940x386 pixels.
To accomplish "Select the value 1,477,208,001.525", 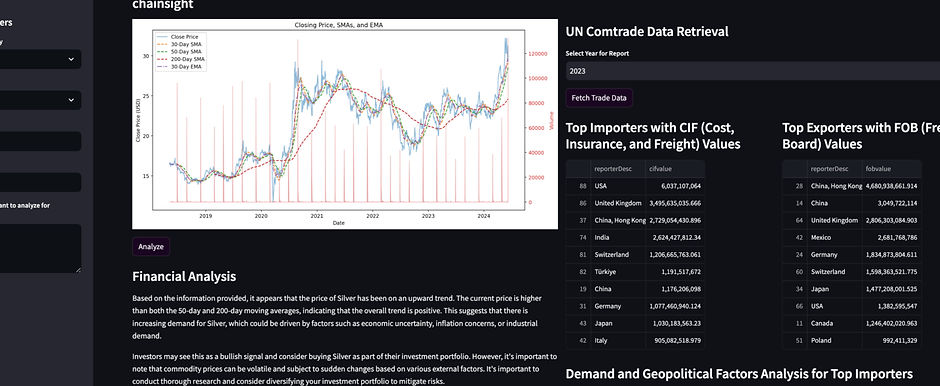I will [891, 289].
